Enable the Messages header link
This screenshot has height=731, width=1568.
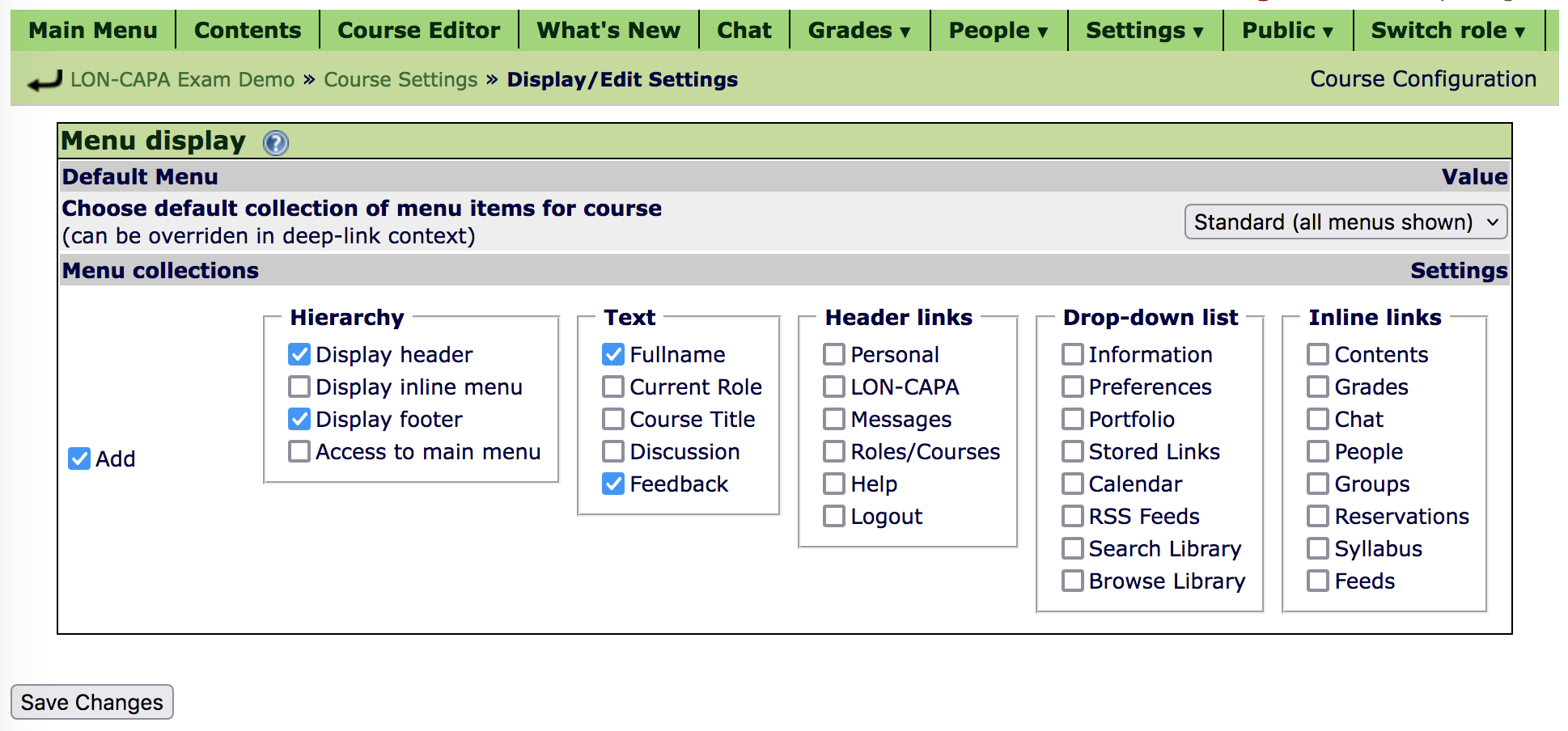coord(834,419)
